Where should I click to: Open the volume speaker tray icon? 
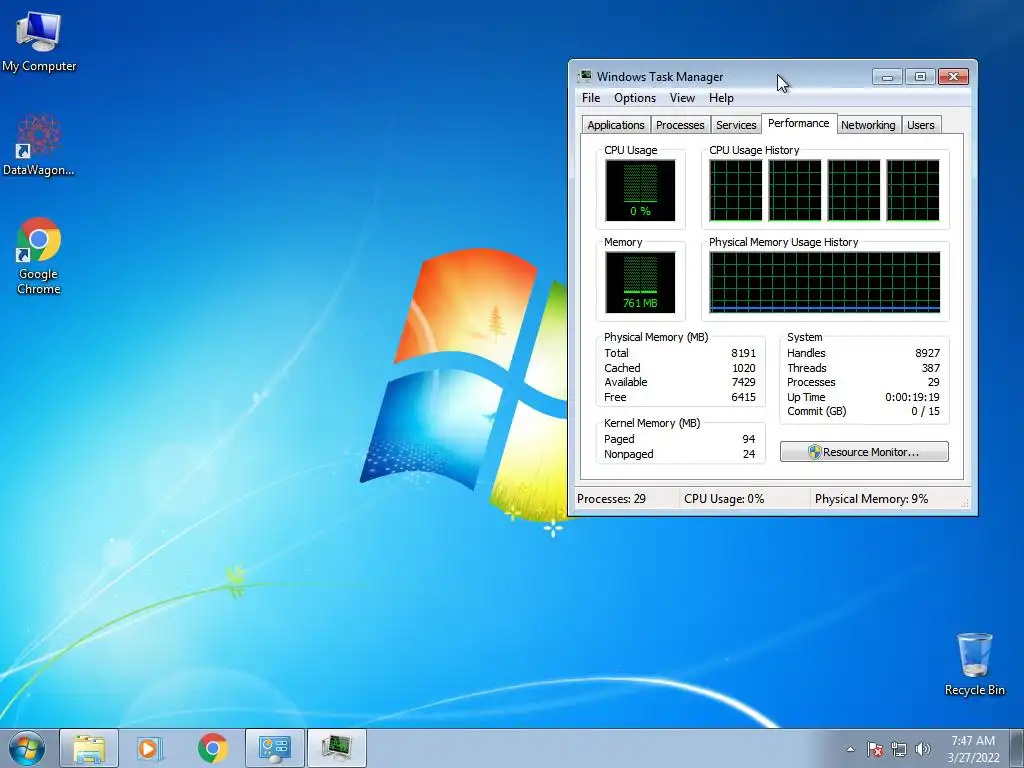[923, 749]
